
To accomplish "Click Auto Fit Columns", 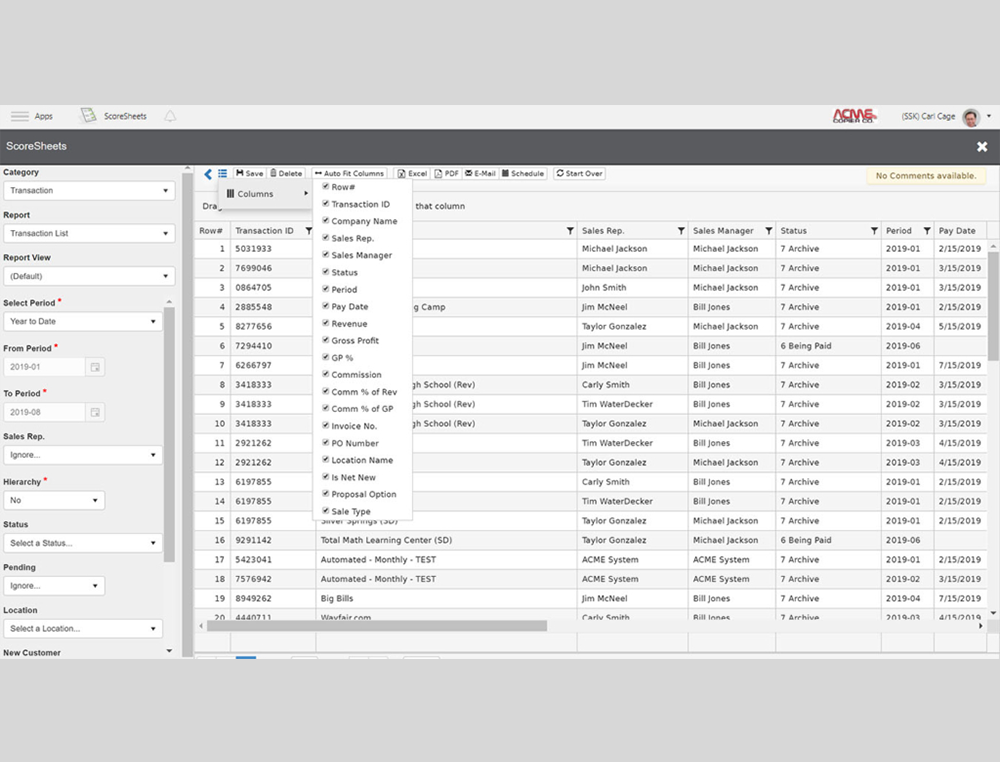I will pyautogui.click(x=349, y=173).
